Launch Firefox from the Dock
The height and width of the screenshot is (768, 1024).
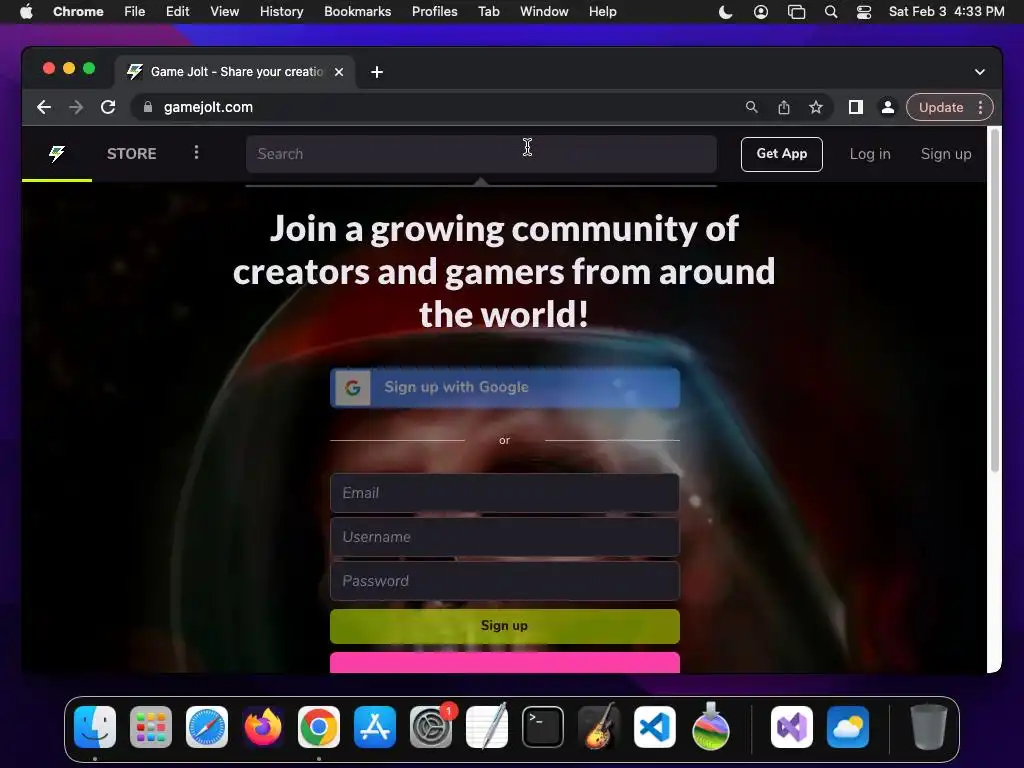click(x=263, y=727)
